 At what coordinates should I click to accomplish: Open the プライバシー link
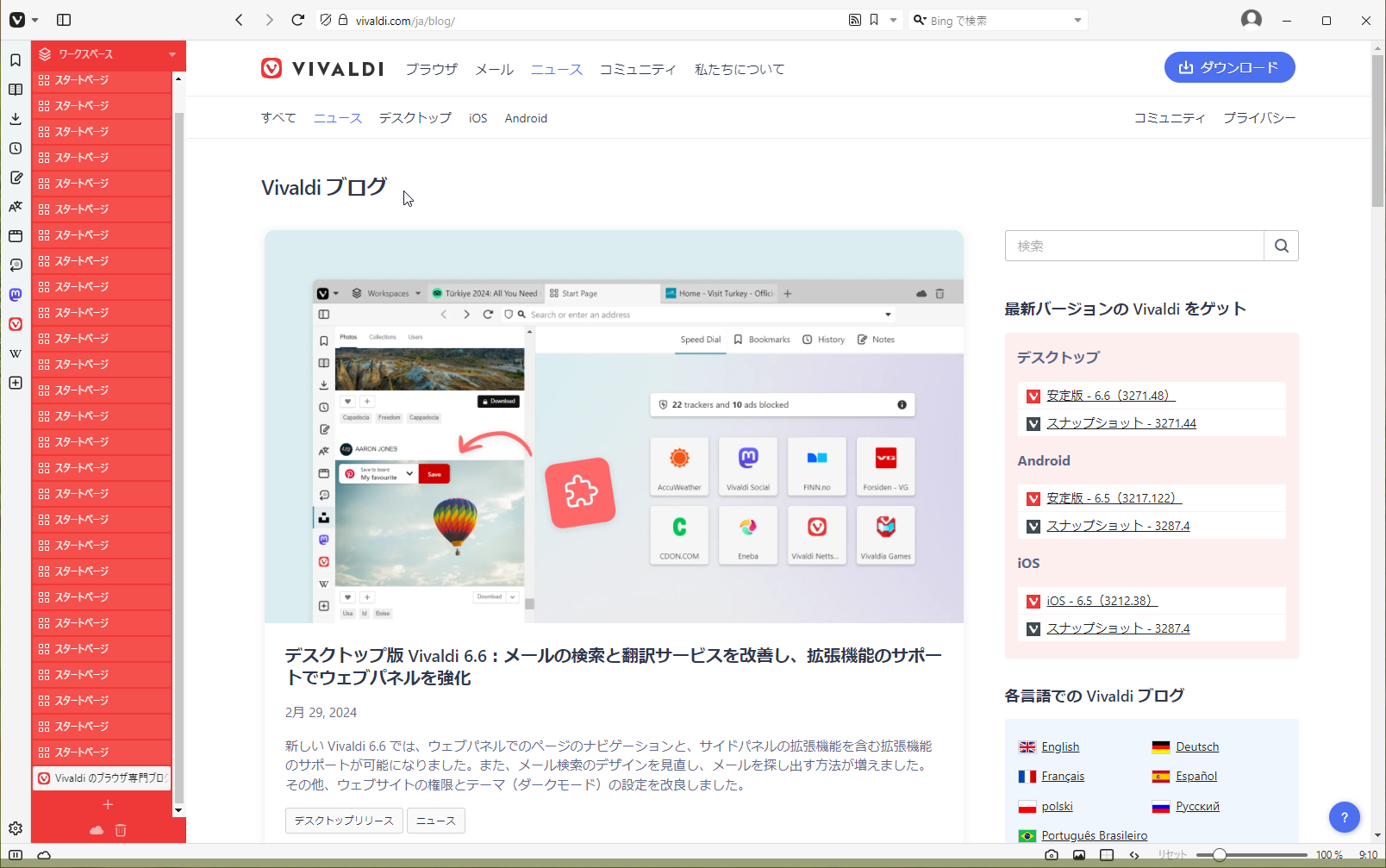1259,118
